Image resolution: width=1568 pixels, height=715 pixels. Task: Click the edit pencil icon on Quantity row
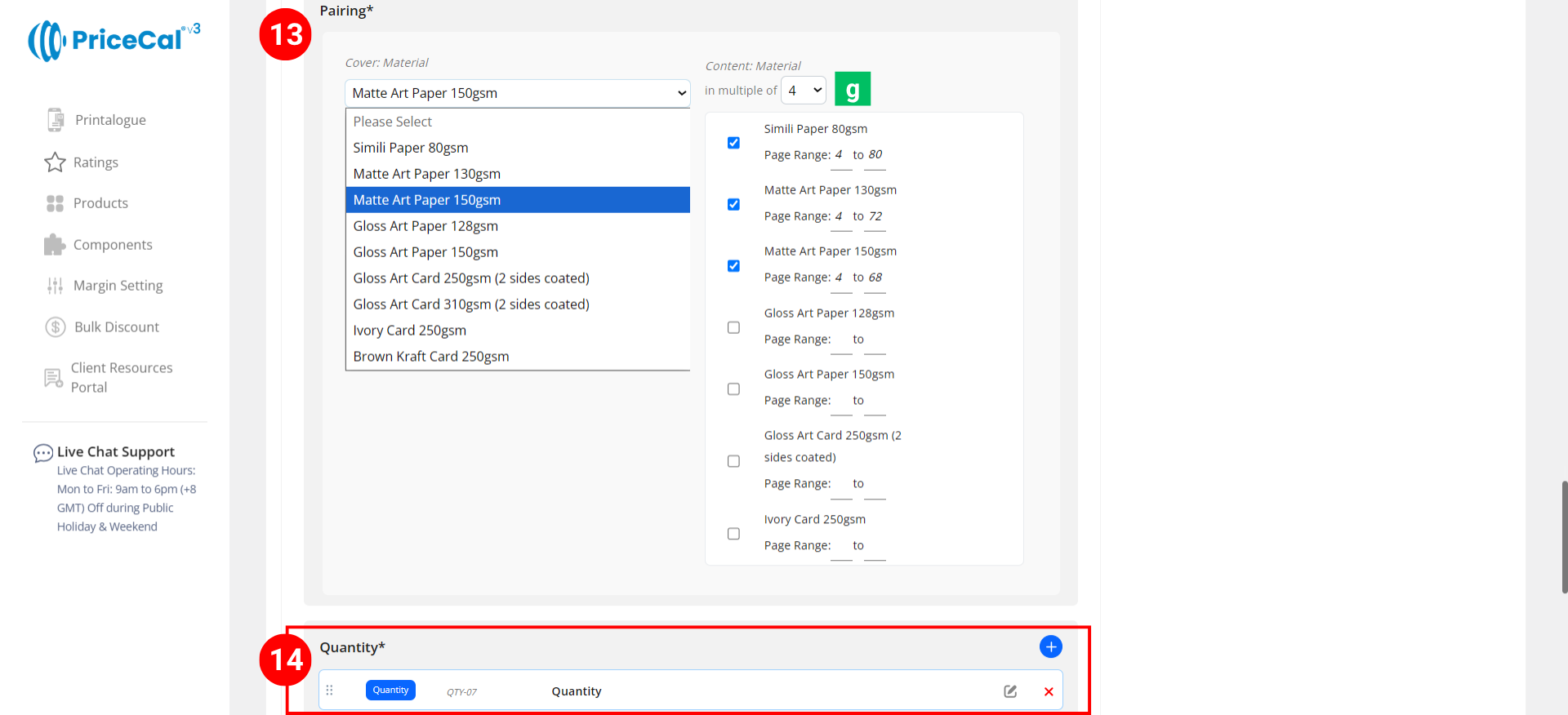click(x=1010, y=691)
